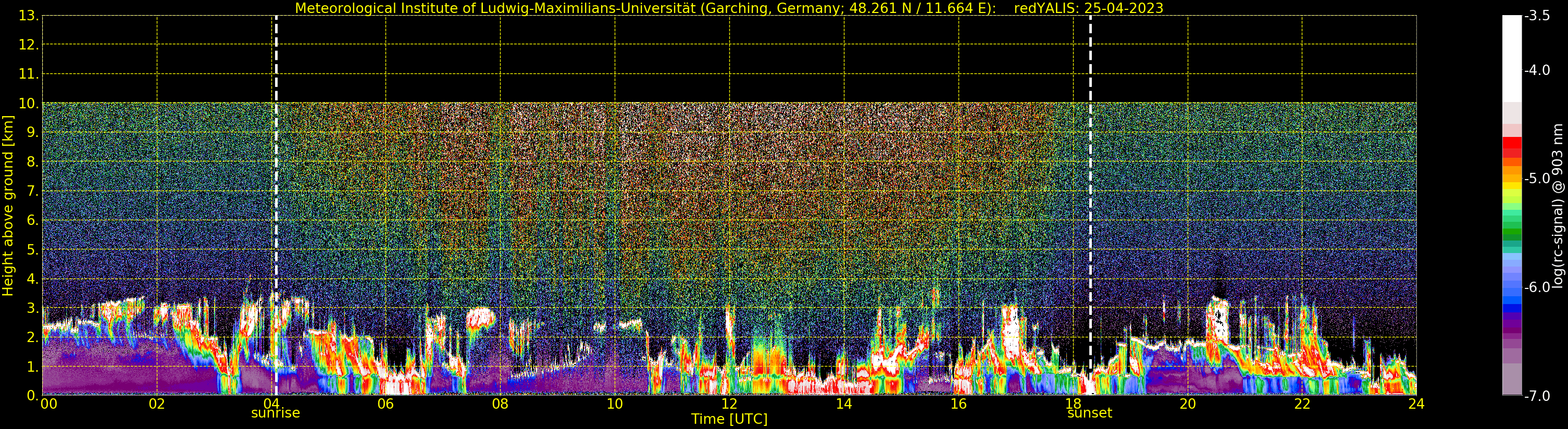Click the time axis tick '04'
Screen dimensions: 1568x429
tap(271, 403)
